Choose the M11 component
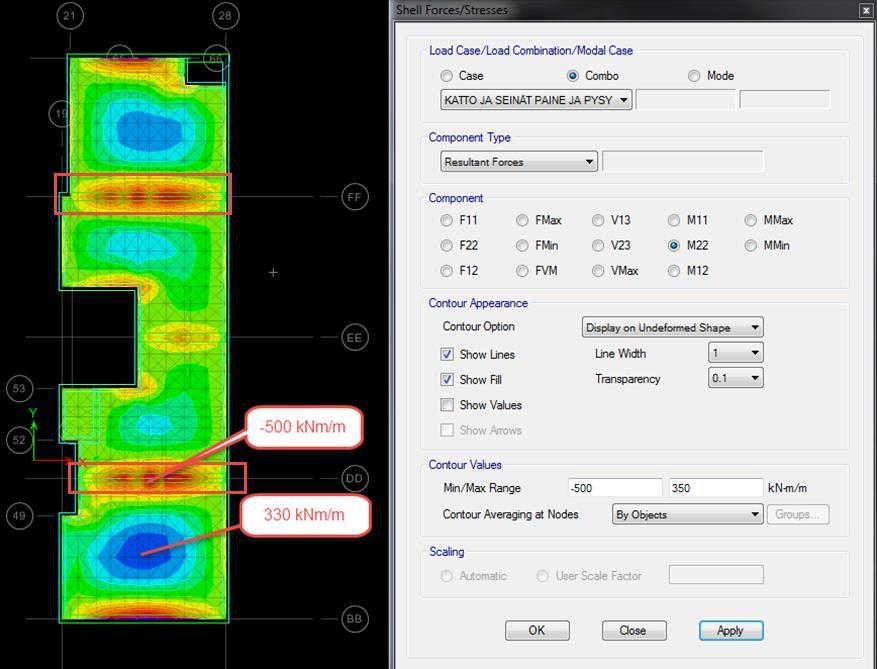This screenshot has height=669, width=877. [674, 220]
